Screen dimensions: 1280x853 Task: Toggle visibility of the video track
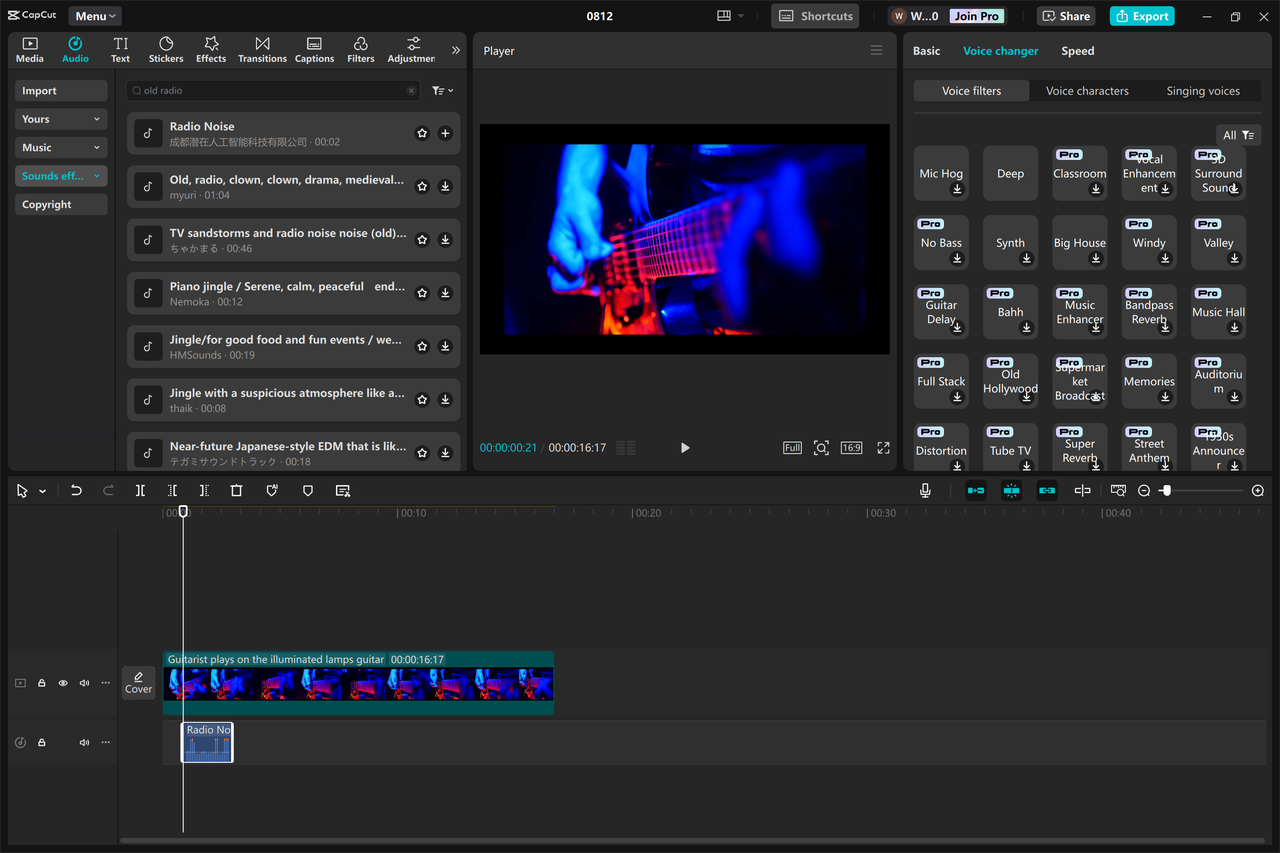click(62, 682)
